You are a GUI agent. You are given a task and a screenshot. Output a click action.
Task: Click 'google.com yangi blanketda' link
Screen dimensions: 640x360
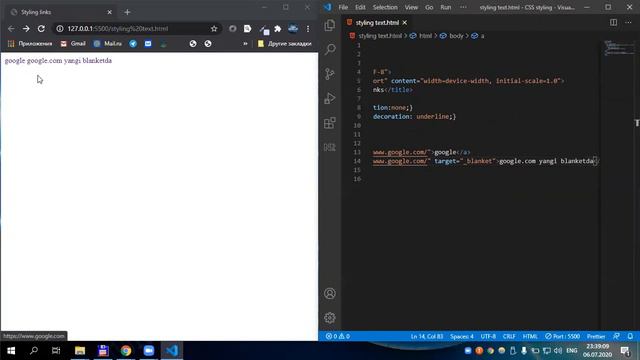[69, 60]
